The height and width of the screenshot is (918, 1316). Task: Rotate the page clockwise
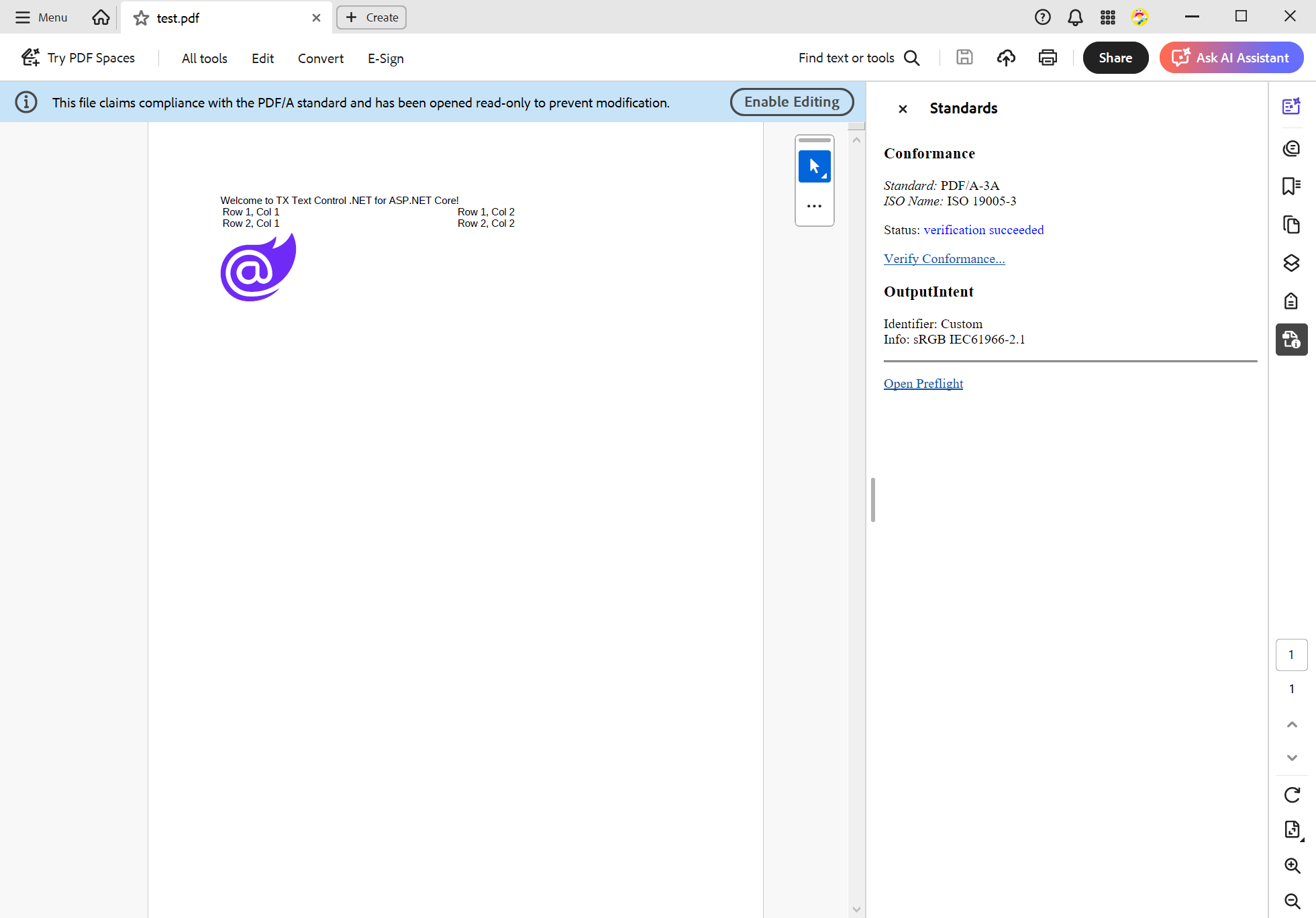coord(1291,795)
